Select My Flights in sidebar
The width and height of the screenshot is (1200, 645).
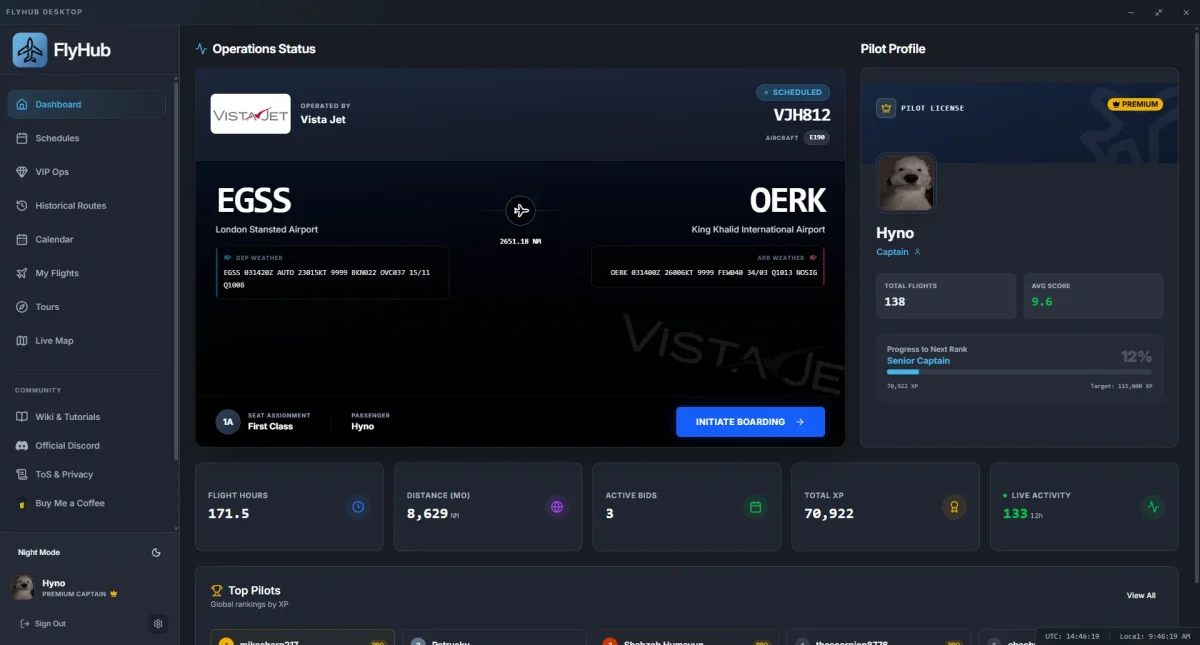click(x=87, y=273)
